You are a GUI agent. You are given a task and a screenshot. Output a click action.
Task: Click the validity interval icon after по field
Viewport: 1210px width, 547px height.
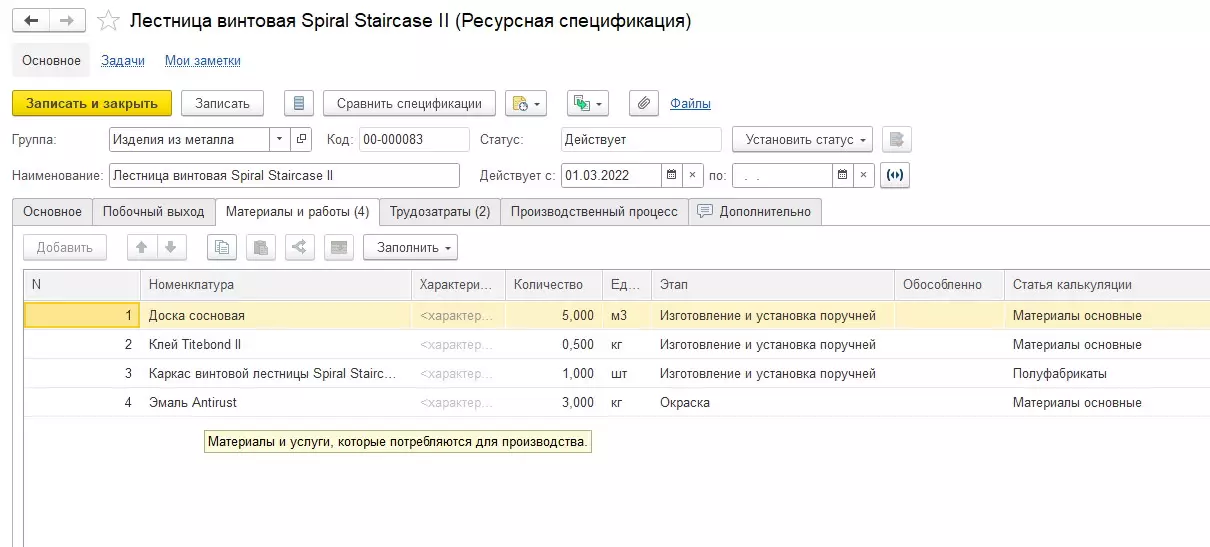[895, 175]
